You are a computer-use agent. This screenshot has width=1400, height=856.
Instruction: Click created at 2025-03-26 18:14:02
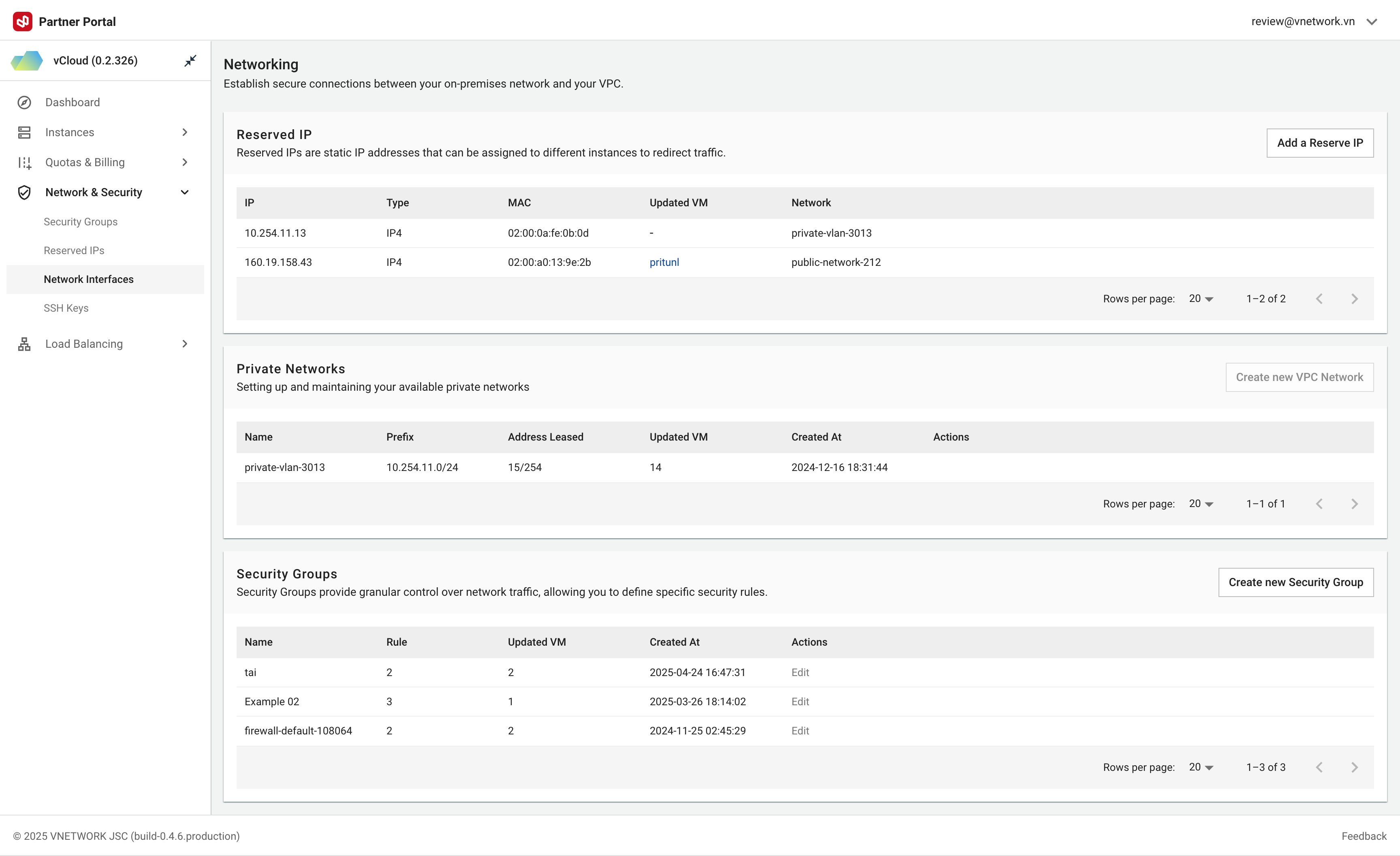pyautogui.click(x=698, y=702)
